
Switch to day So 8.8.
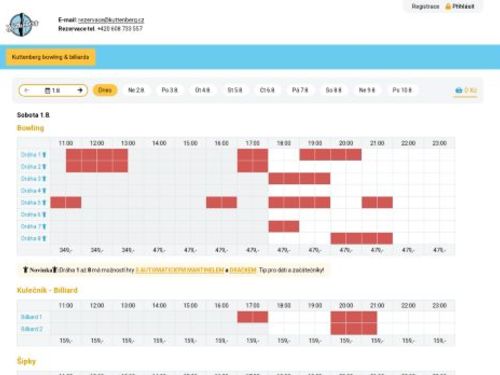pyautogui.click(x=333, y=90)
